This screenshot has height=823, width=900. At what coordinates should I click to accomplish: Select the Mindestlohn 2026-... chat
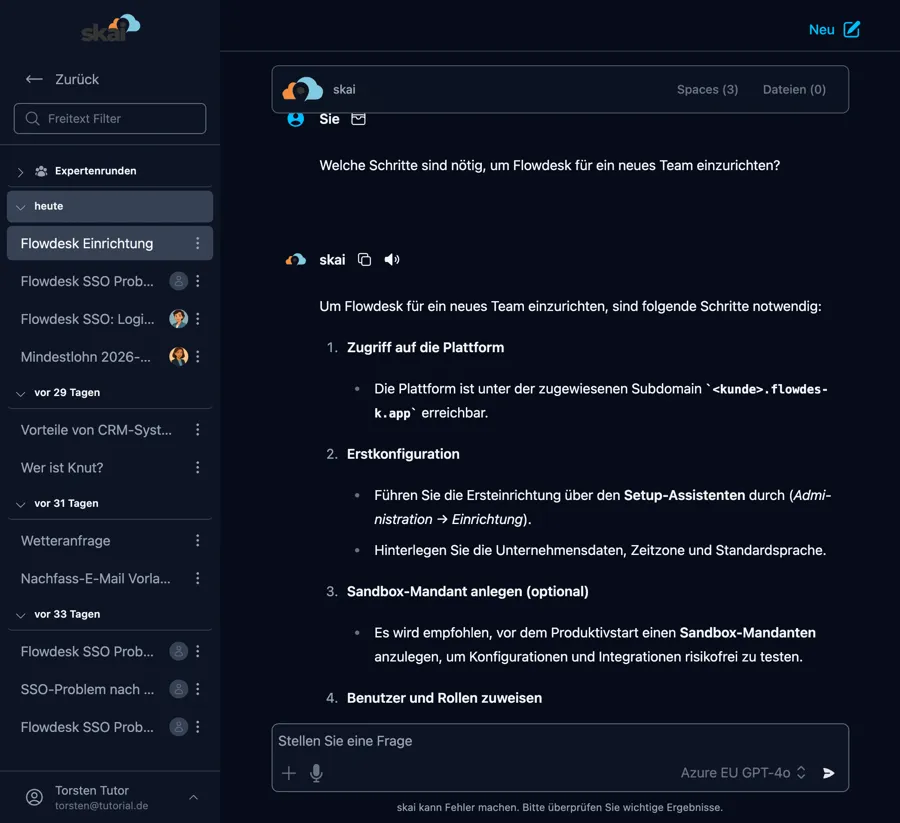[86, 357]
